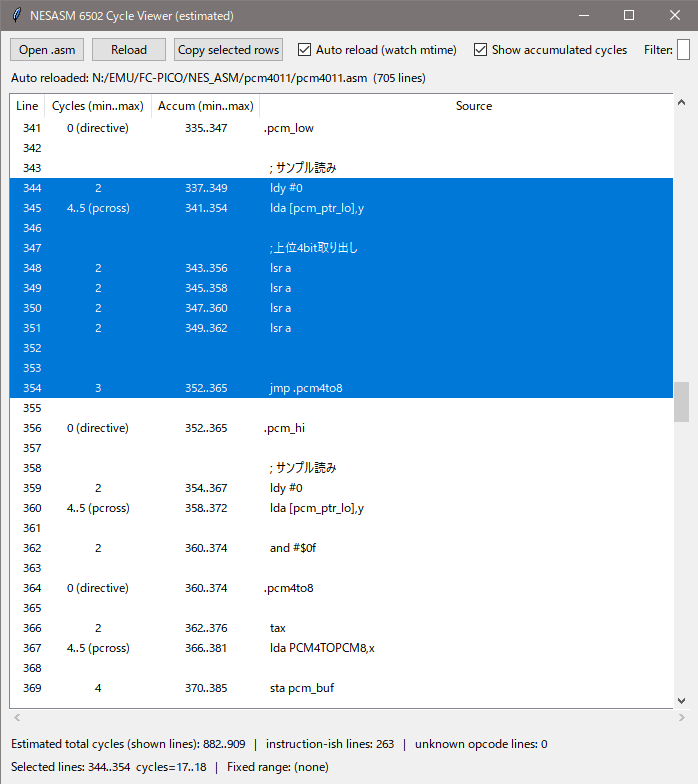
Task: Minimize the Cycle Viewer window
Action: [x=584, y=16]
